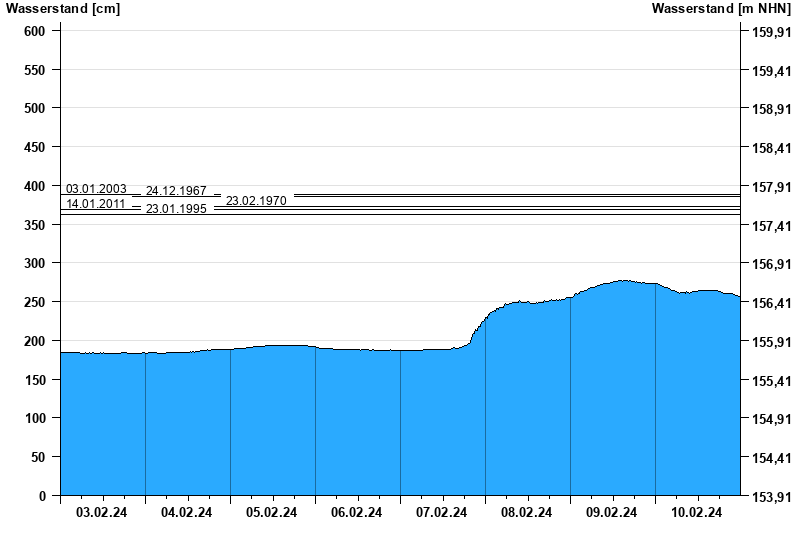Click the 50 cm axis value

click(38, 457)
